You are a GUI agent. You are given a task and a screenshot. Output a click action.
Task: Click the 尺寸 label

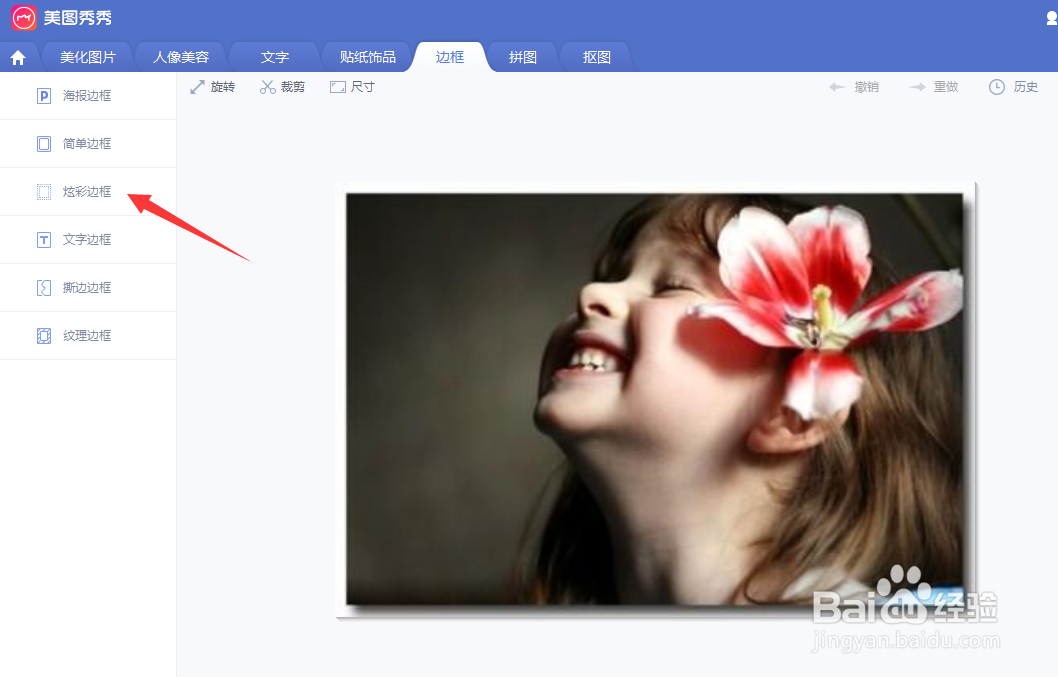(362, 87)
